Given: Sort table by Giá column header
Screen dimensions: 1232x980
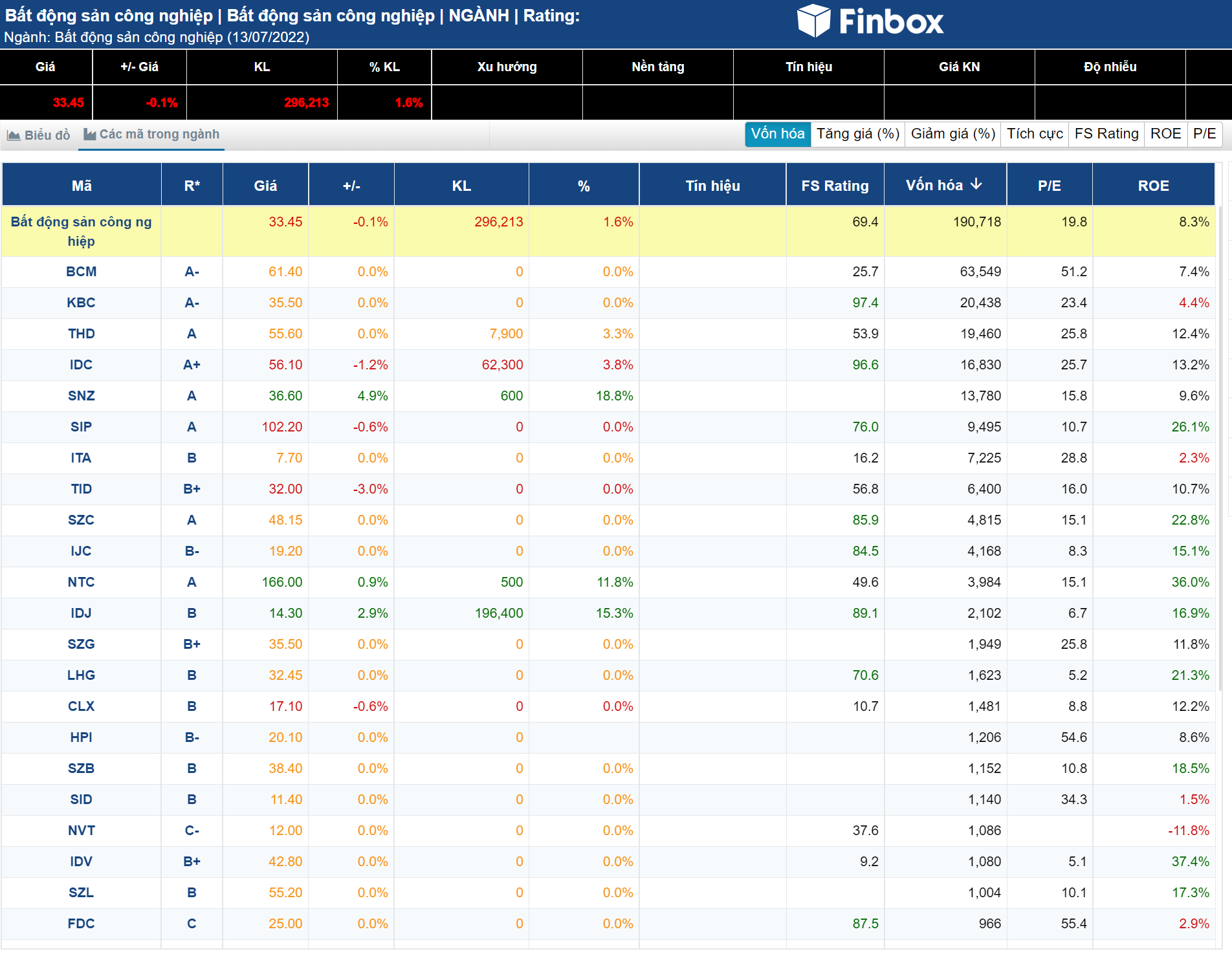Looking at the screenshot, I should tap(265, 186).
